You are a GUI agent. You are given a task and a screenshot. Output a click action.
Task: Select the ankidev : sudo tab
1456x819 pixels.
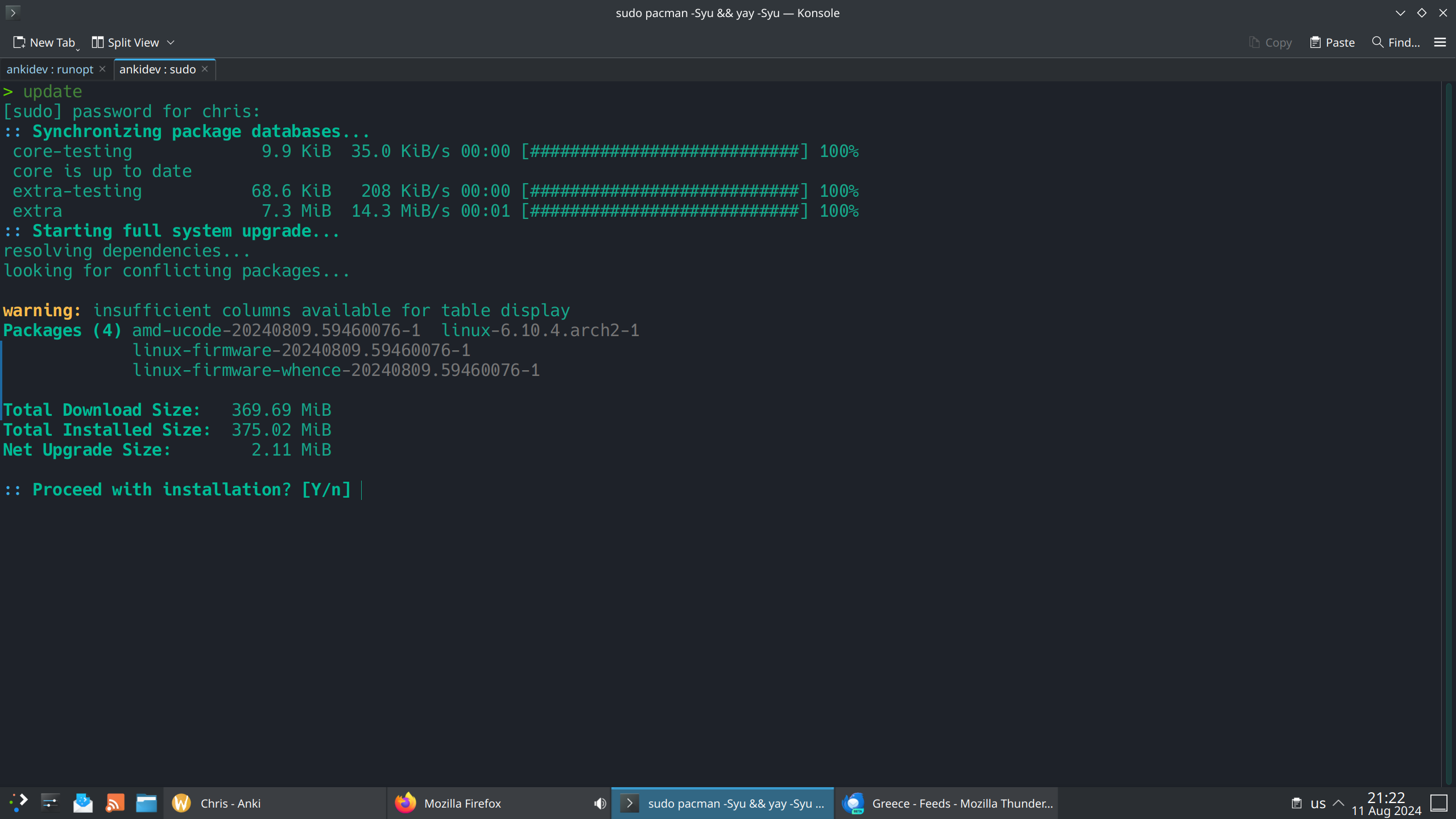[x=157, y=69]
